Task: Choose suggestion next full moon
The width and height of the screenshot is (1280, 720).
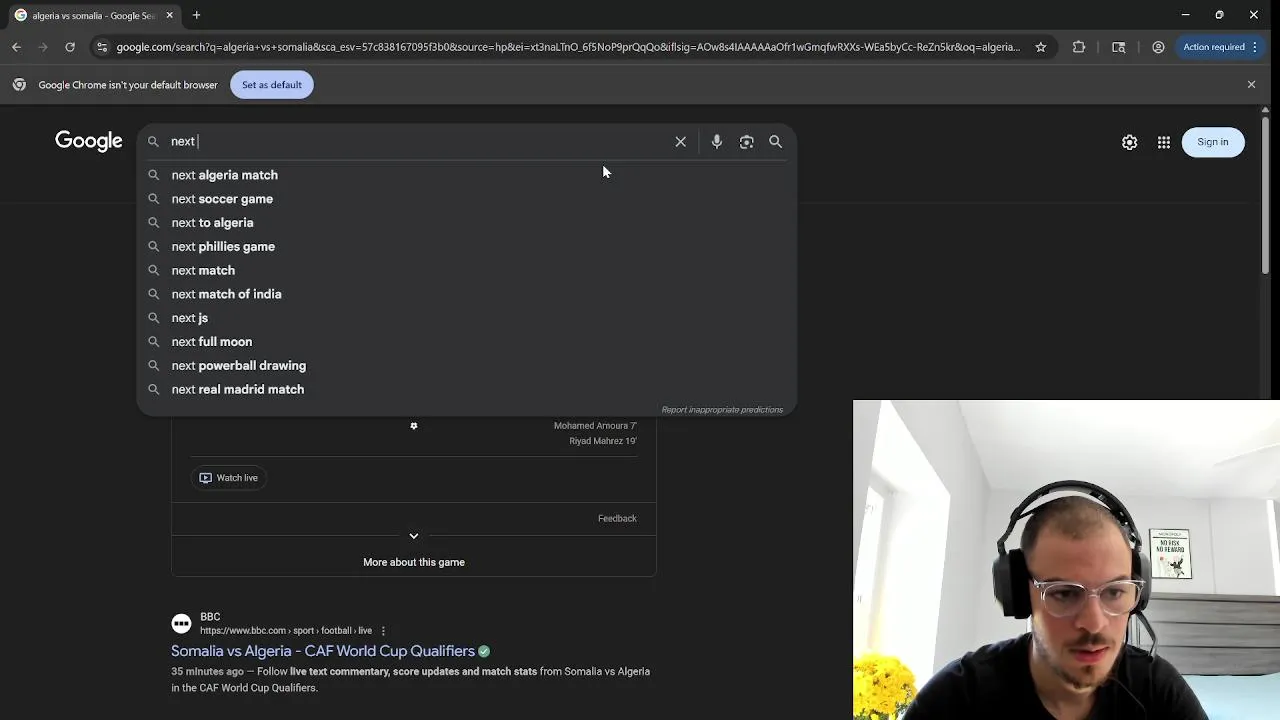Action: 466,342
